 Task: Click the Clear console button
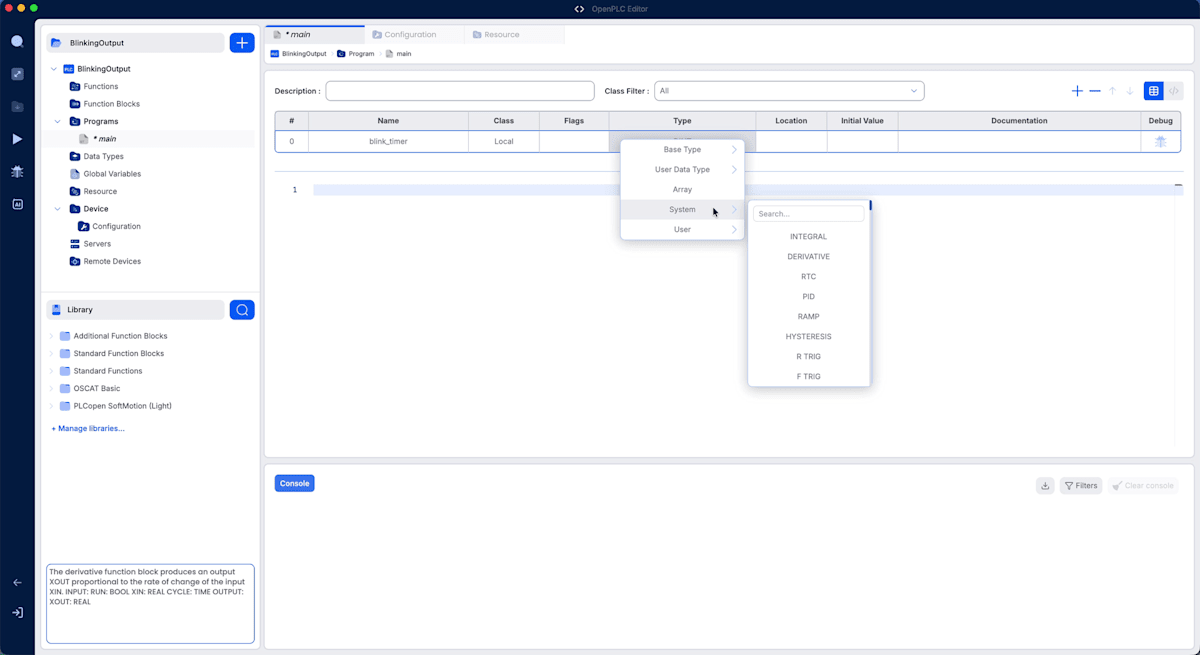pyautogui.click(x=1143, y=486)
